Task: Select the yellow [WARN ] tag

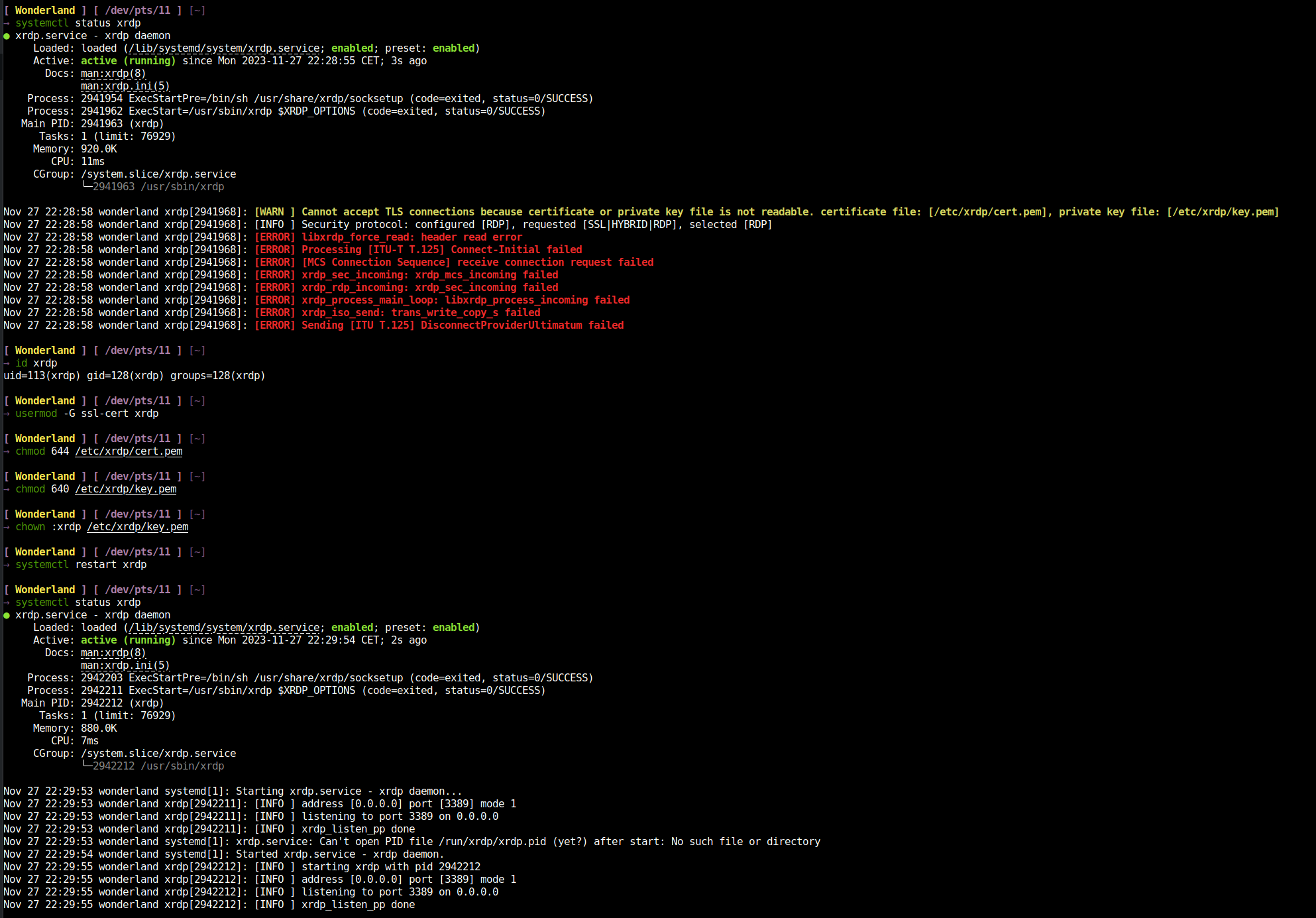Action: tap(275, 212)
